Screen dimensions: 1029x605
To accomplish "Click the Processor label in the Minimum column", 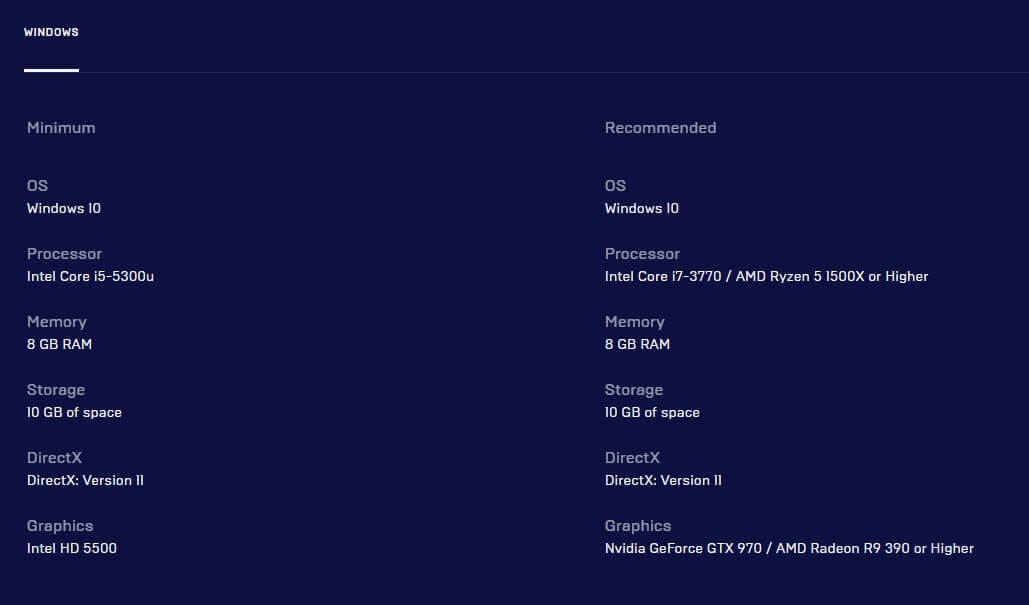I will [x=64, y=254].
